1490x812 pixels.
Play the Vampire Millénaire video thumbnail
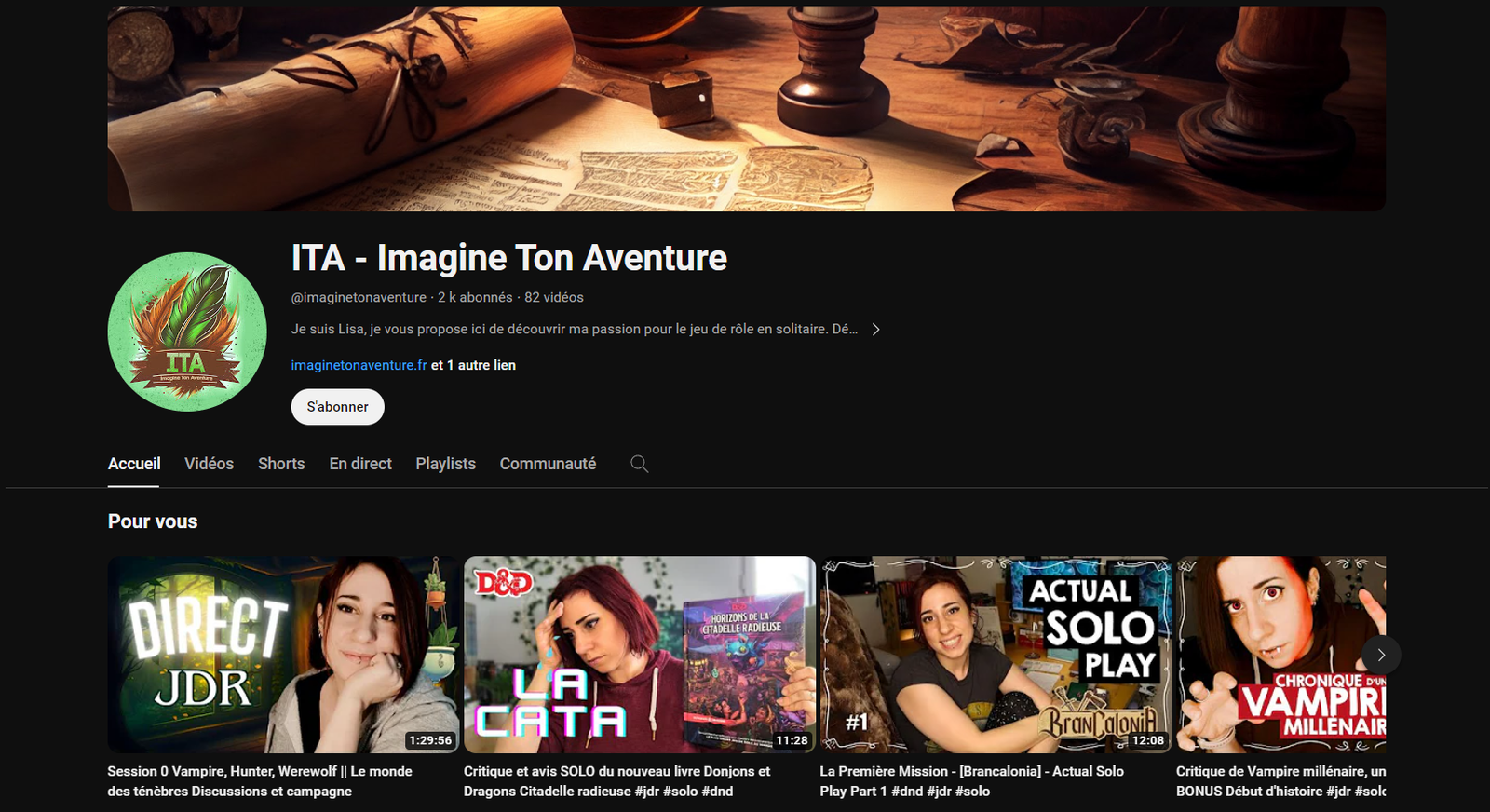click(1281, 655)
